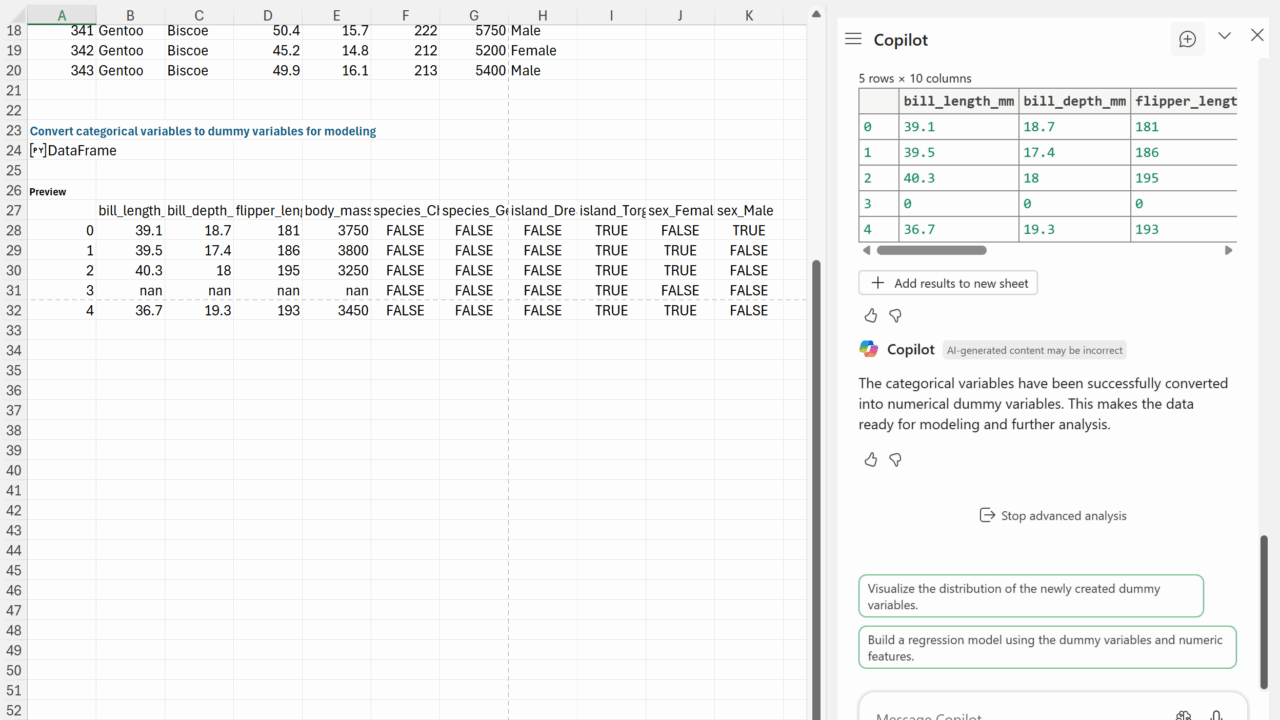Thumbs down the dataframe result table
The image size is (1280, 720).
coord(895,316)
